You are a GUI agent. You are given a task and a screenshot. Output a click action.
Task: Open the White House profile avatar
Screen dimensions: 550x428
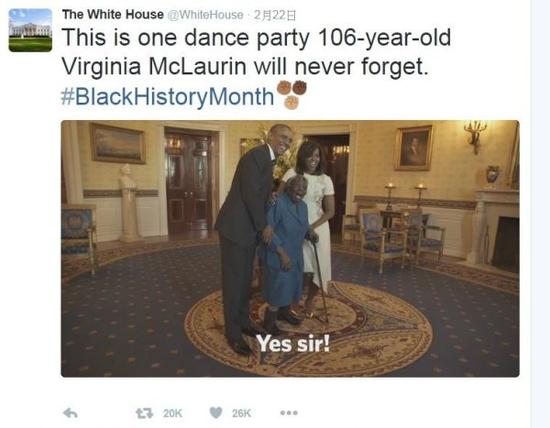click(31, 30)
